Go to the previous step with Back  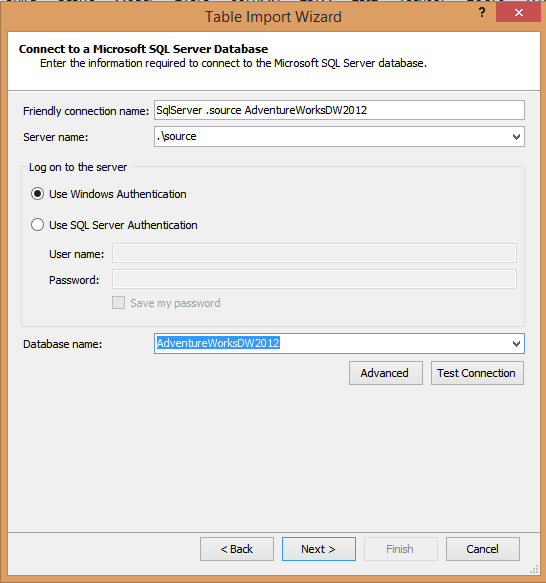[x=237, y=549]
